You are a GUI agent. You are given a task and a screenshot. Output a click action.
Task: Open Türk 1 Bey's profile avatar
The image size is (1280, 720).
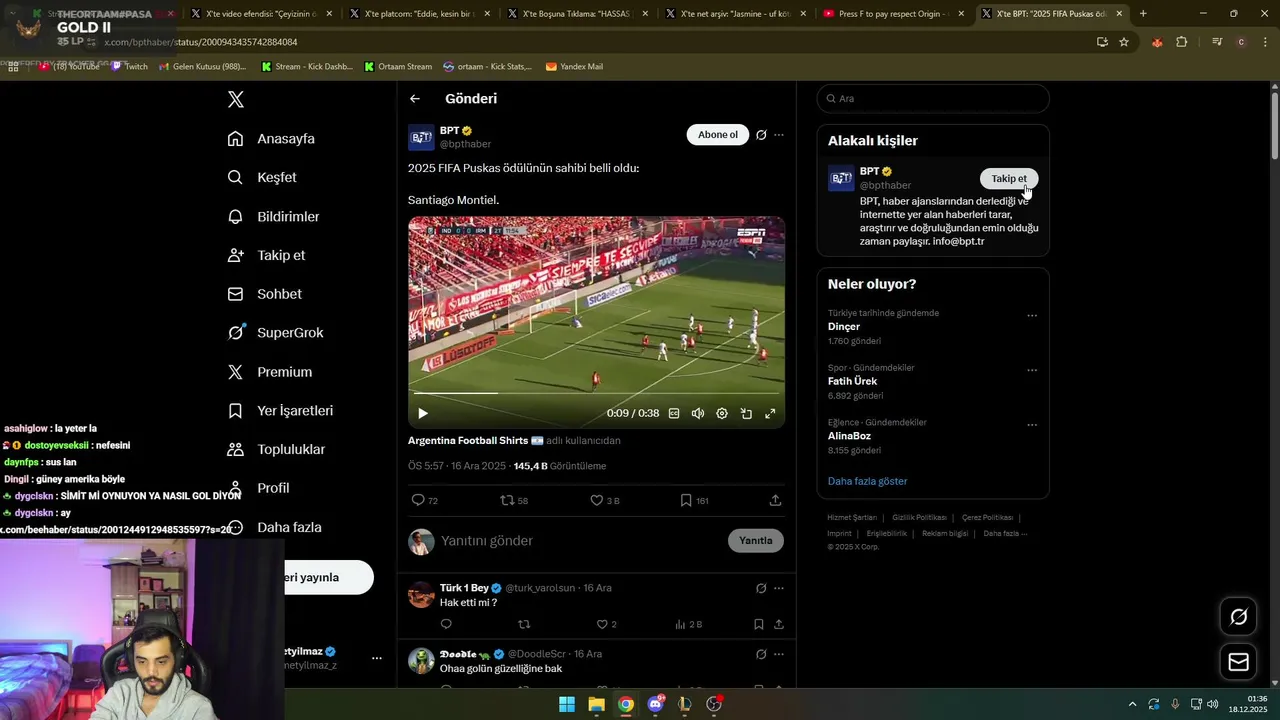(421, 594)
